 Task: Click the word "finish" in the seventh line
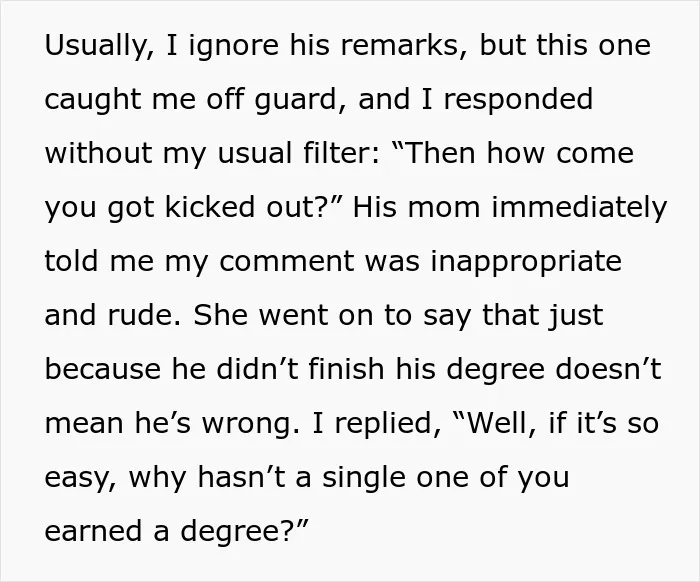click(x=346, y=370)
